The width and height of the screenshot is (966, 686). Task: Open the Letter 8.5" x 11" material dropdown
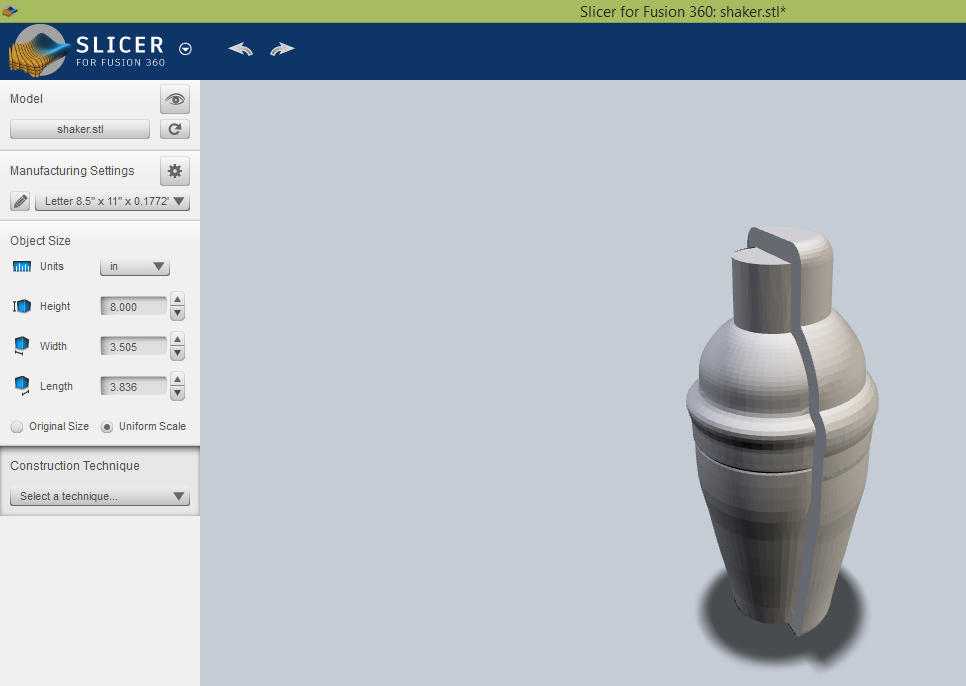[x=112, y=201]
